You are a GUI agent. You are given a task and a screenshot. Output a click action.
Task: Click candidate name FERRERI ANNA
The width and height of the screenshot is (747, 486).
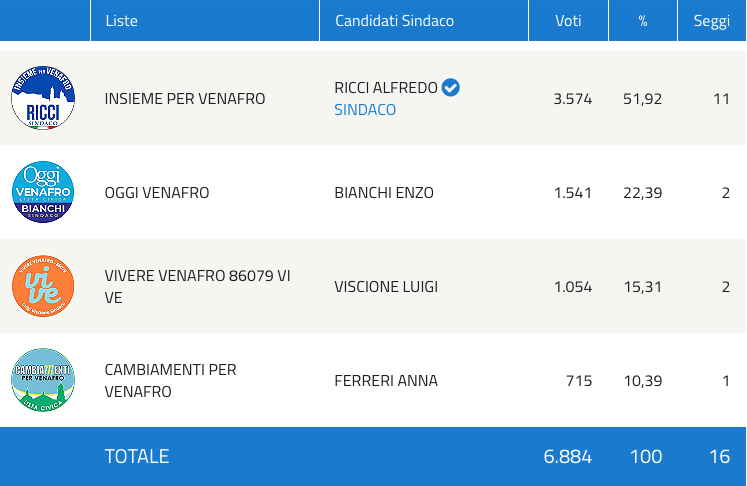tap(386, 380)
